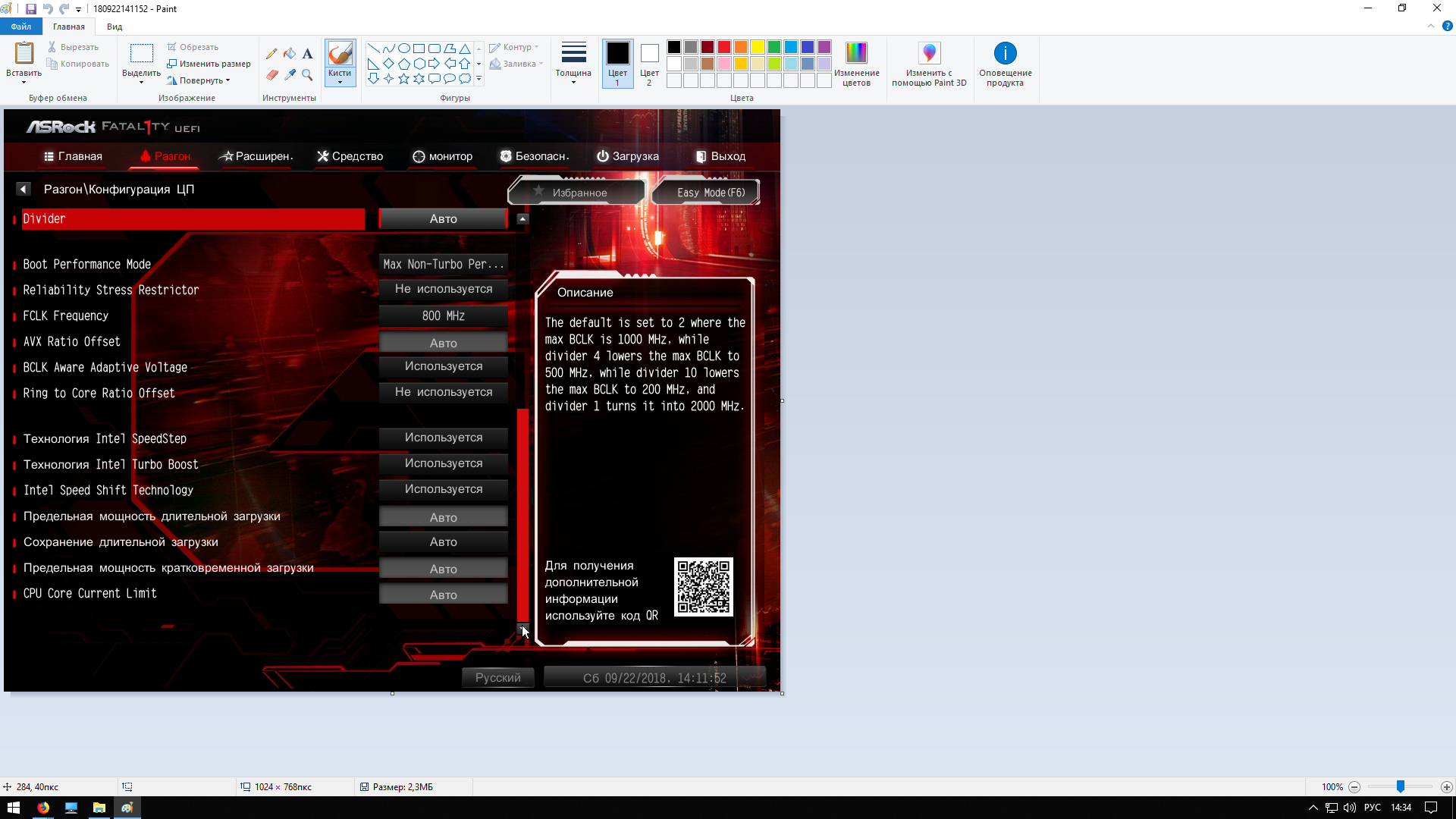Image resolution: width=1456 pixels, height=819 pixels.
Task: Pick the red color swatch
Action: (x=724, y=47)
